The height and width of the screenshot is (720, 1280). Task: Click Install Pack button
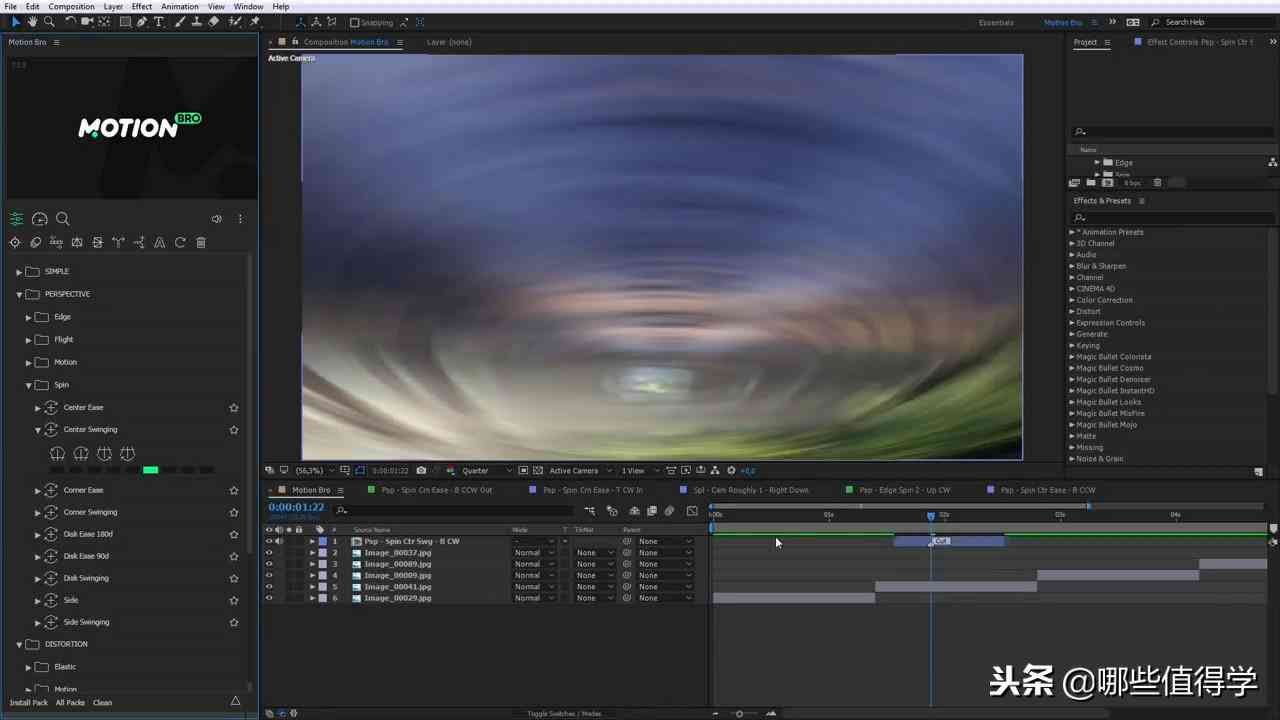(29, 702)
